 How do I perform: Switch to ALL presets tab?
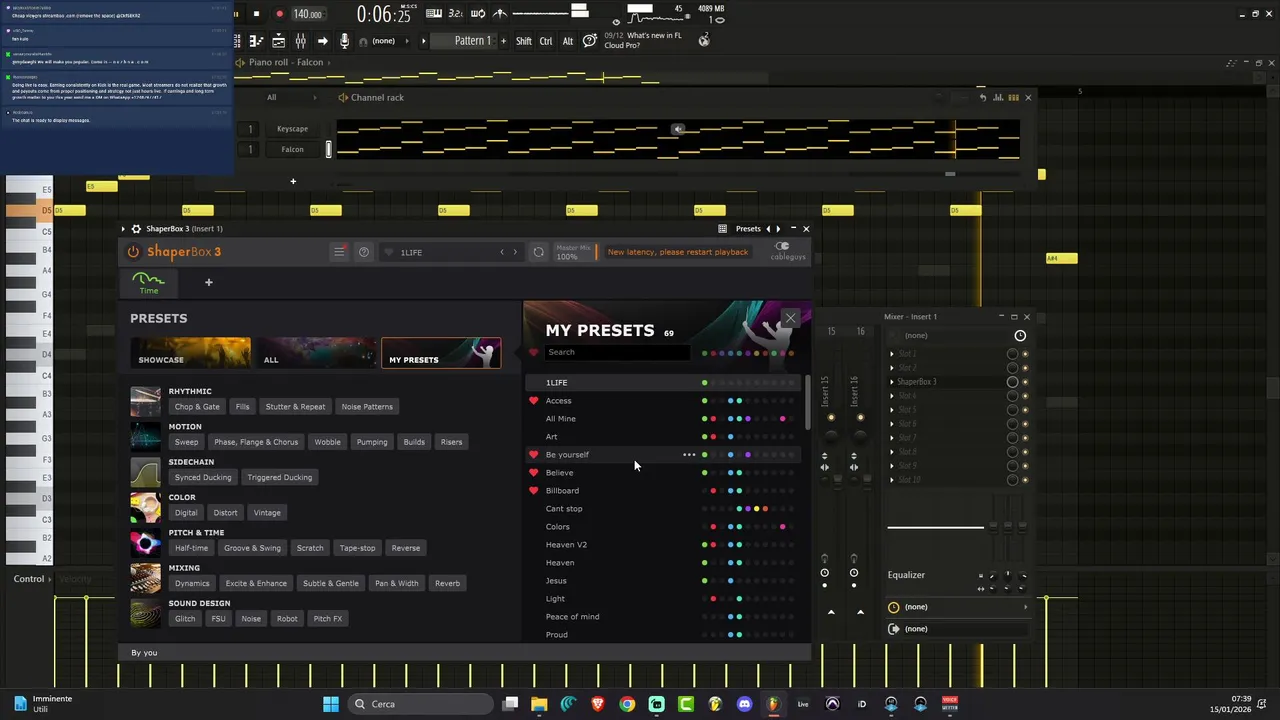[315, 353]
